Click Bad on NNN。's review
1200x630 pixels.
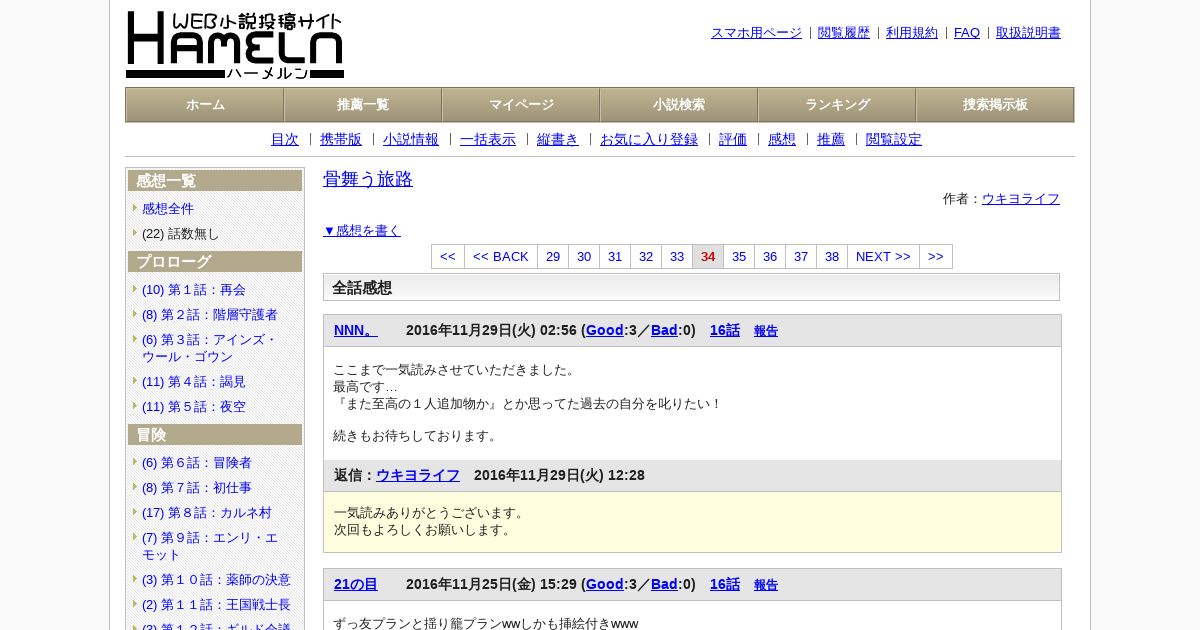point(664,330)
